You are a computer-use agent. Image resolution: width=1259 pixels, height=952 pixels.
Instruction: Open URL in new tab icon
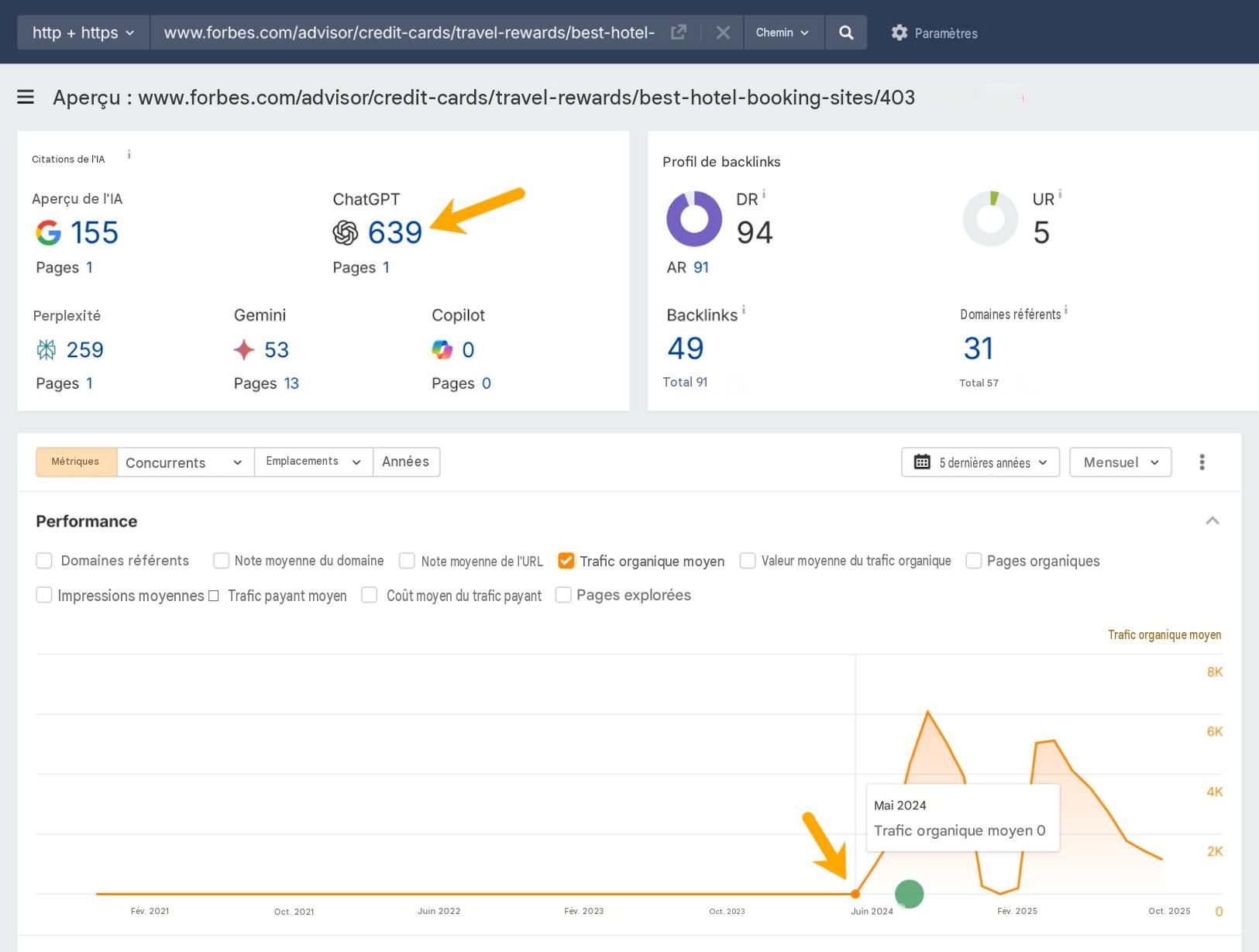(678, 33)
